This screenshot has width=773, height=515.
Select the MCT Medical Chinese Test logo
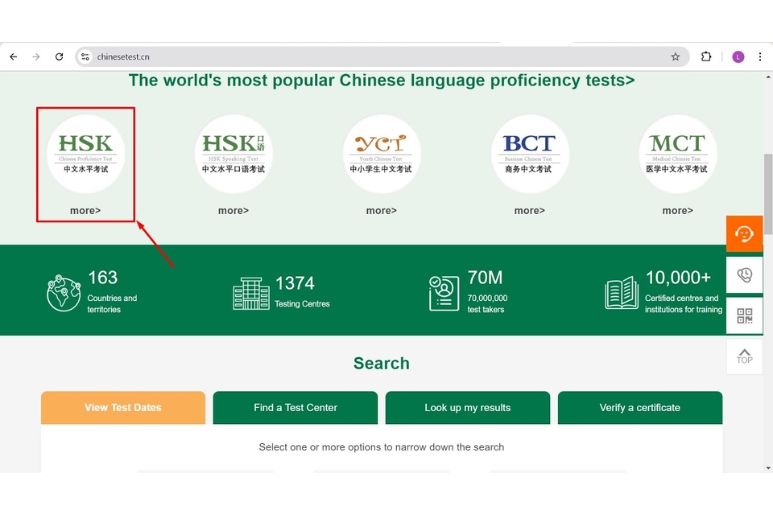[x=678, y=153]
